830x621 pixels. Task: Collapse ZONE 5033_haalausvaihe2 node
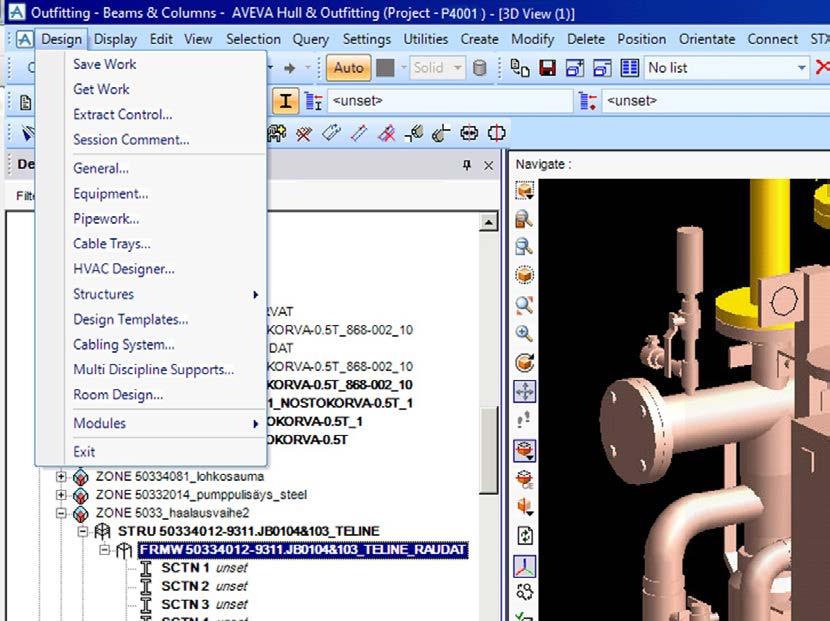coord(61,513)
